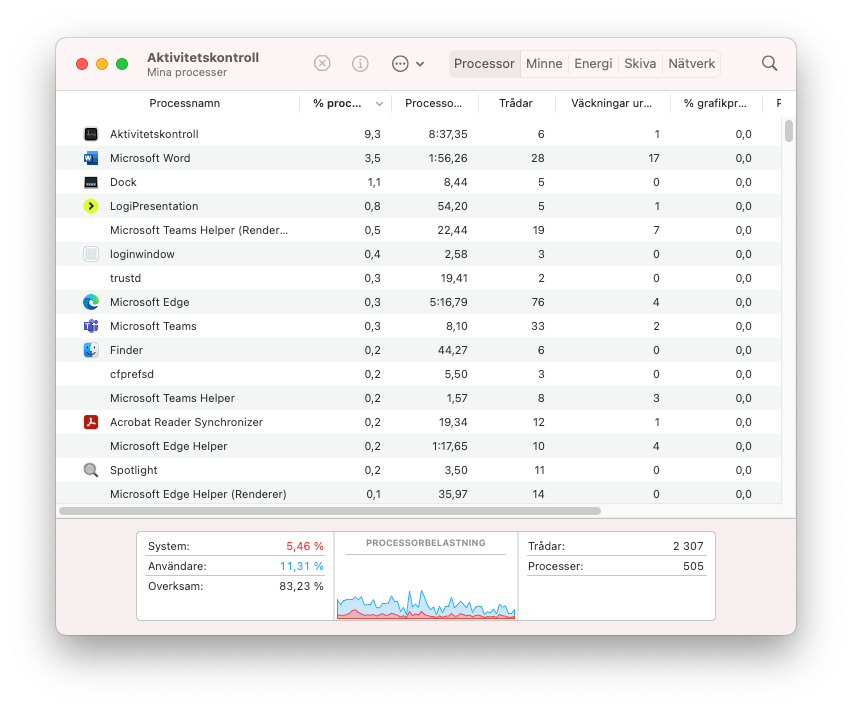Click the horizontal scrollbar under process list

(x=330, y=511)
